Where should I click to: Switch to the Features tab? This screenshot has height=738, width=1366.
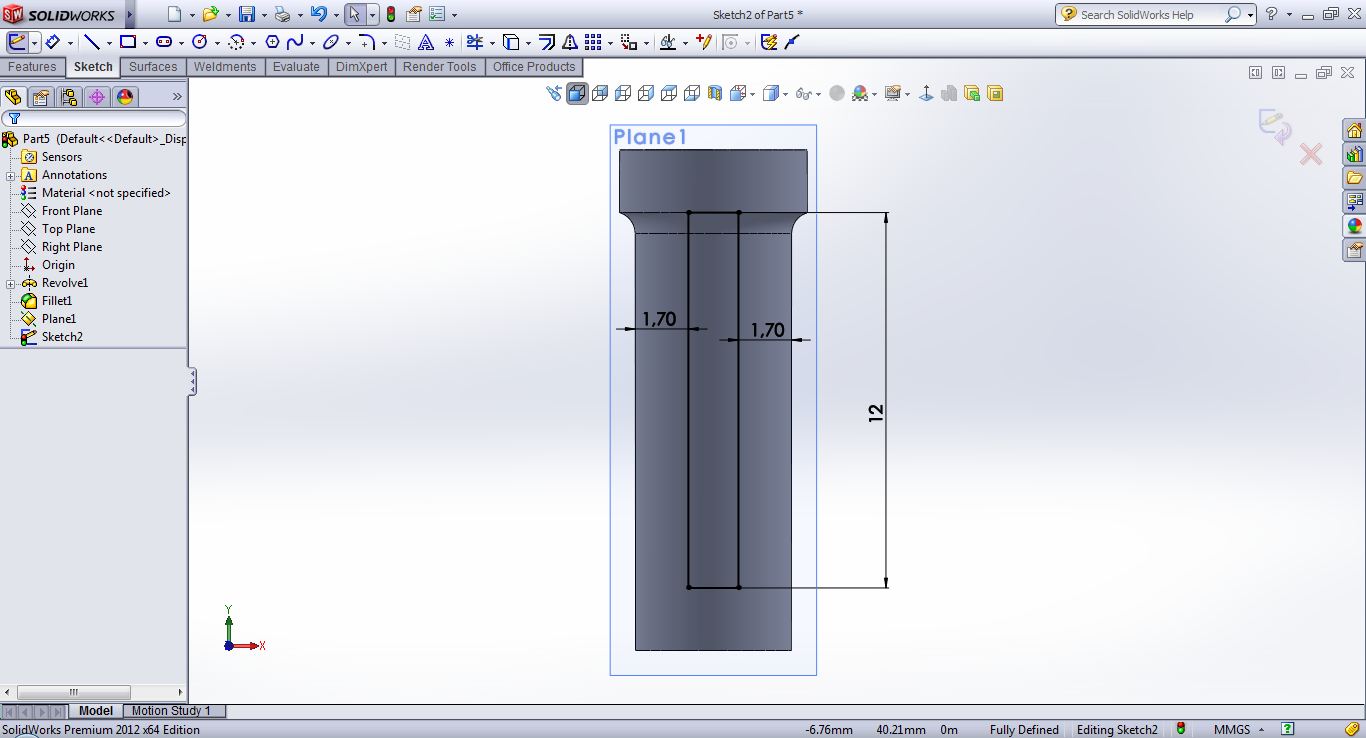tap(32, 67)
